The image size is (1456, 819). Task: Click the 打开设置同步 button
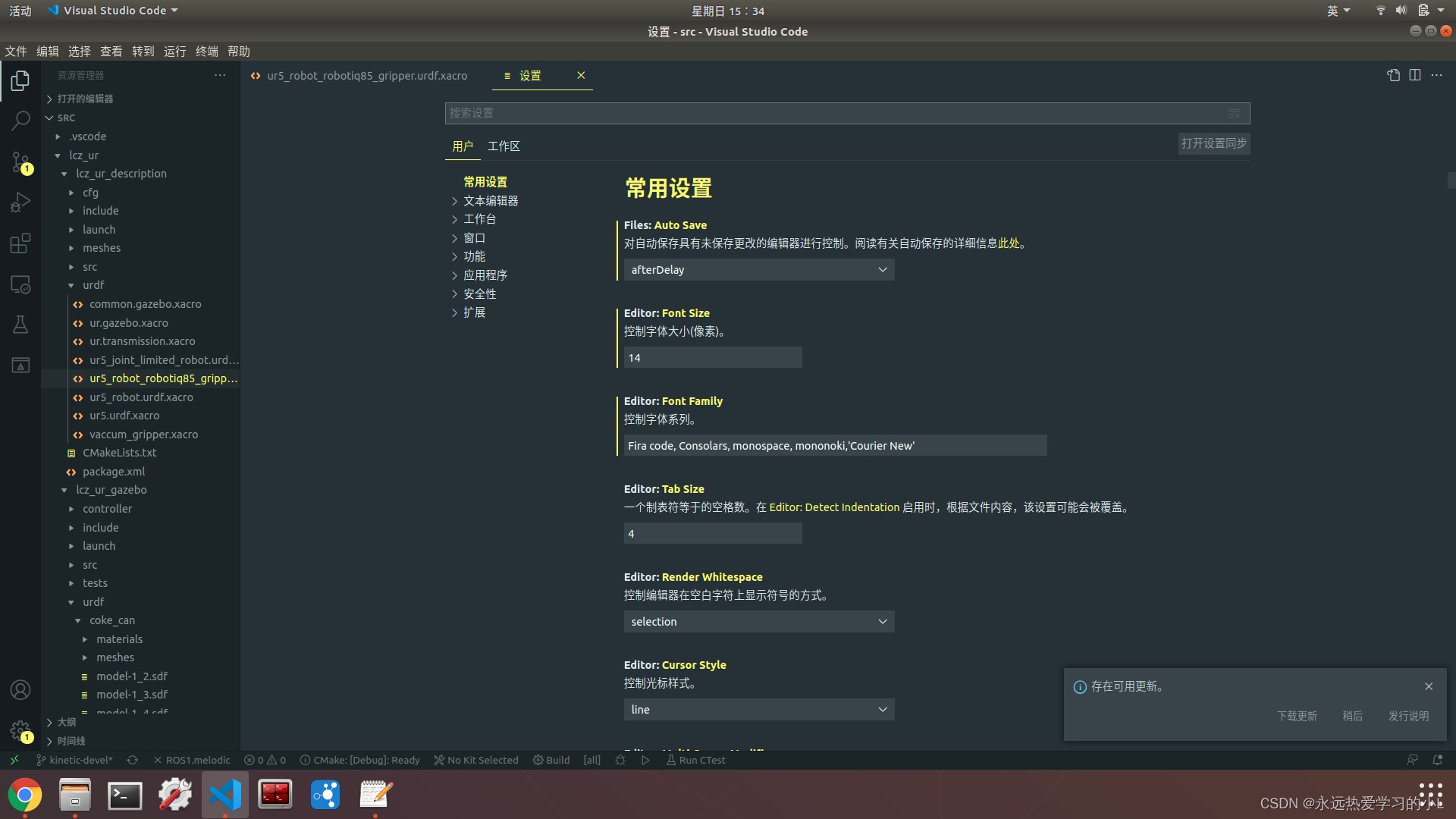(1213, 143)
